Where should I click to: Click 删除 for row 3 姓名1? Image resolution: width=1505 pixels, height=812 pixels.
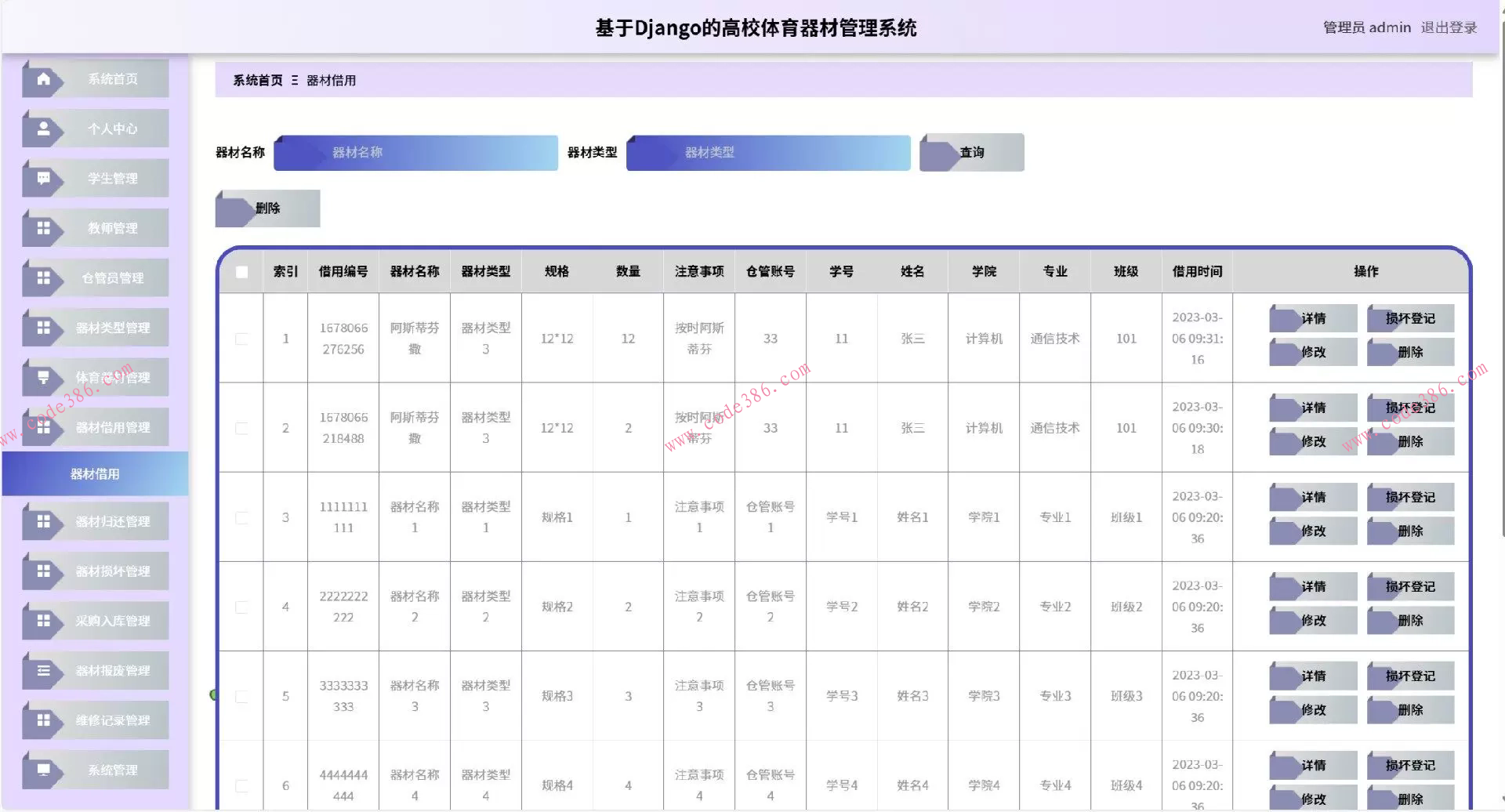click(1410, 531)
